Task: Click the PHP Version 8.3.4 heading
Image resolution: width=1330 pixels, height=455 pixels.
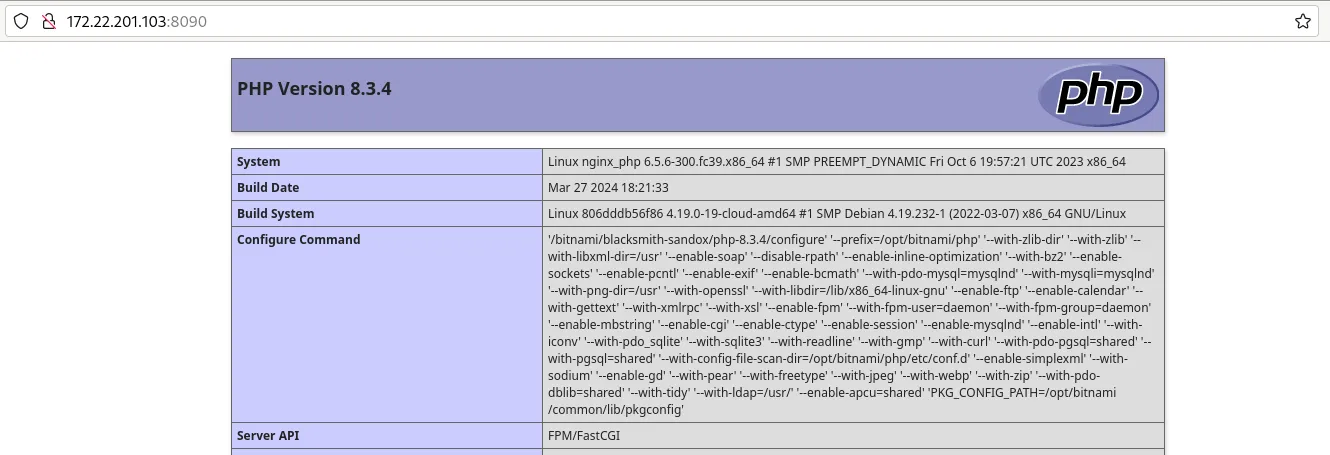Action: 314,89
